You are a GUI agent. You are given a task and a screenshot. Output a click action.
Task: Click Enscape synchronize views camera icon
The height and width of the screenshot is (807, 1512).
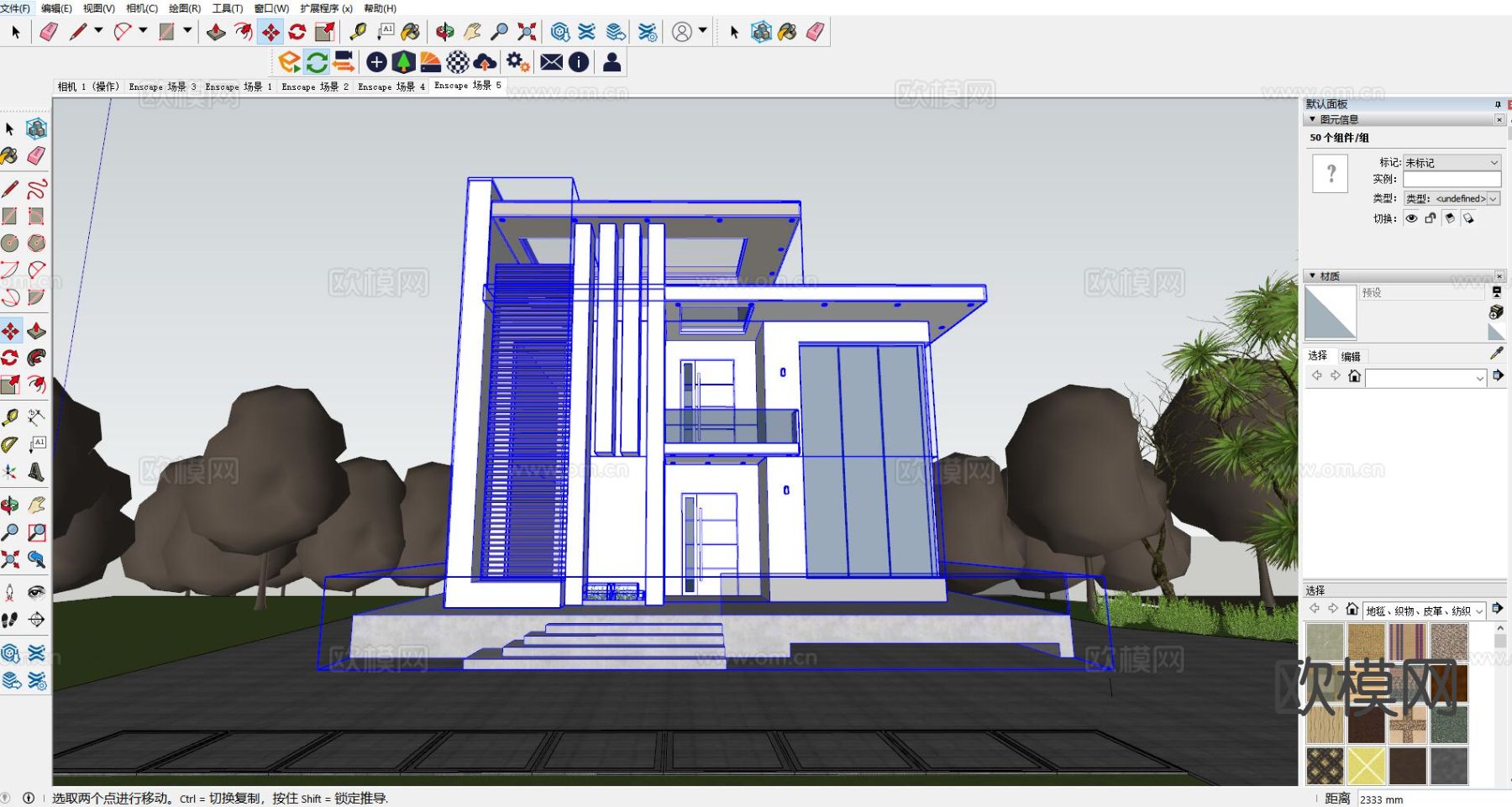(344, 61)
